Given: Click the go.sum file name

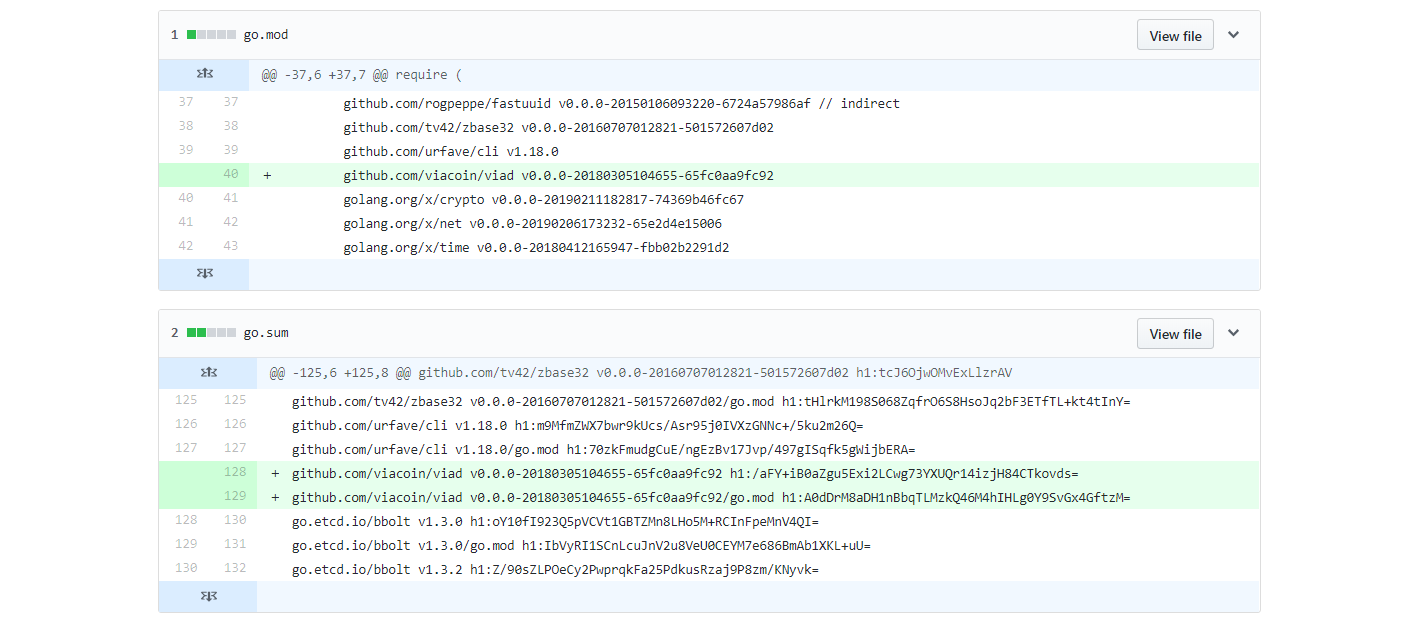Looking at the screenshot, I should pos(266,333).
